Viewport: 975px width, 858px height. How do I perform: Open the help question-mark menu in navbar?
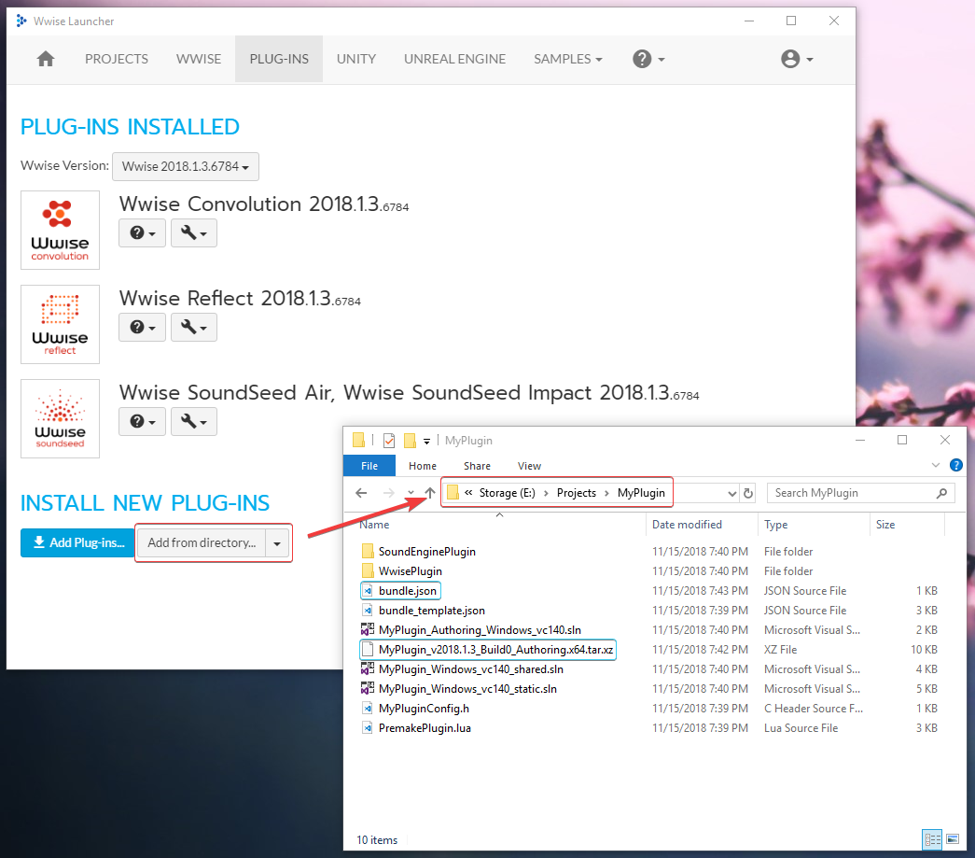649,59
